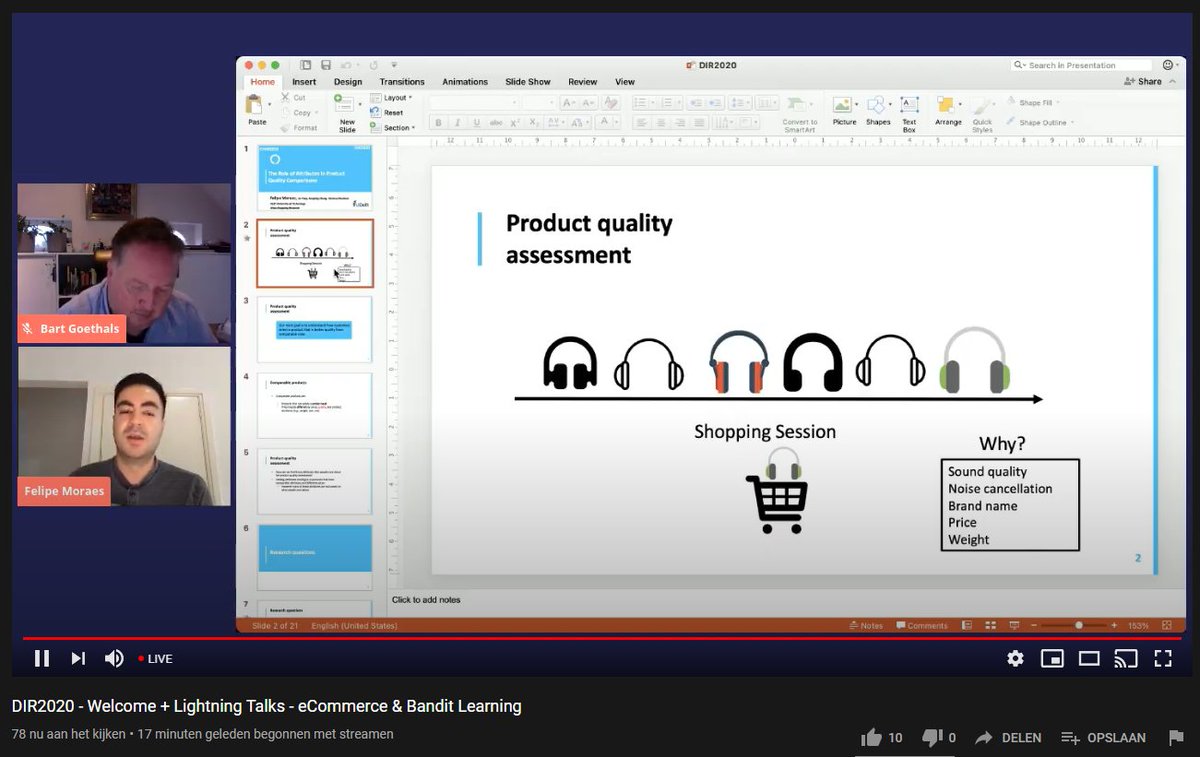Open Quick Styles gallery

pos(982,113)
